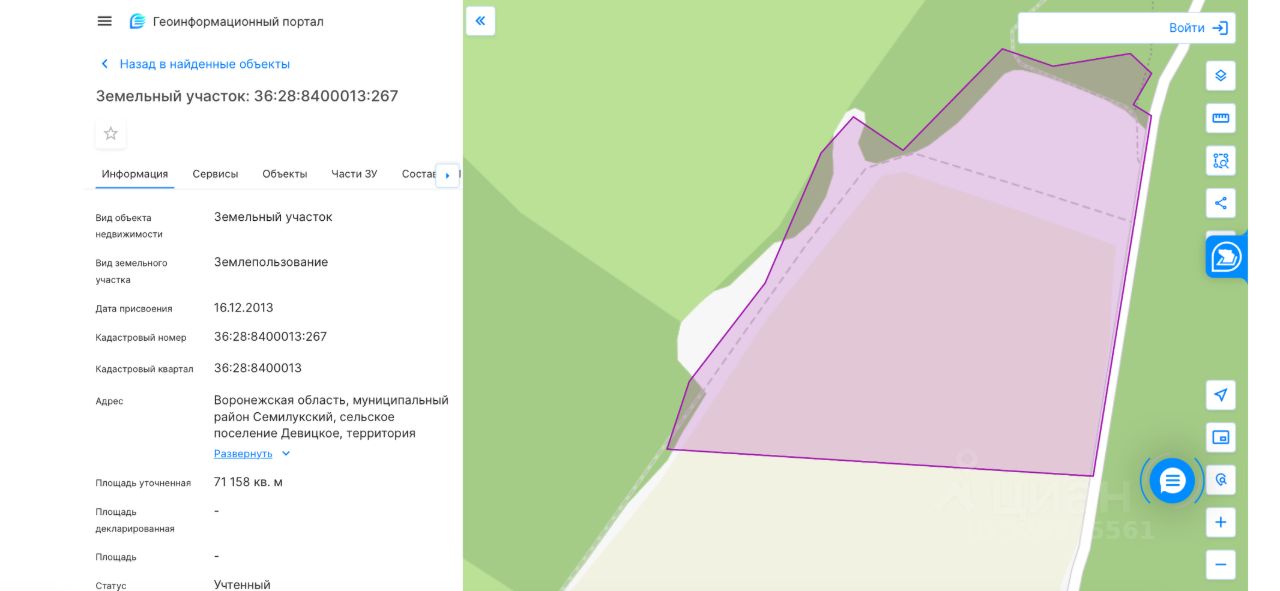This screenshot has height=591, width=1280.
Task: Select the ruler measurement tool
Action: [1220, 118]
